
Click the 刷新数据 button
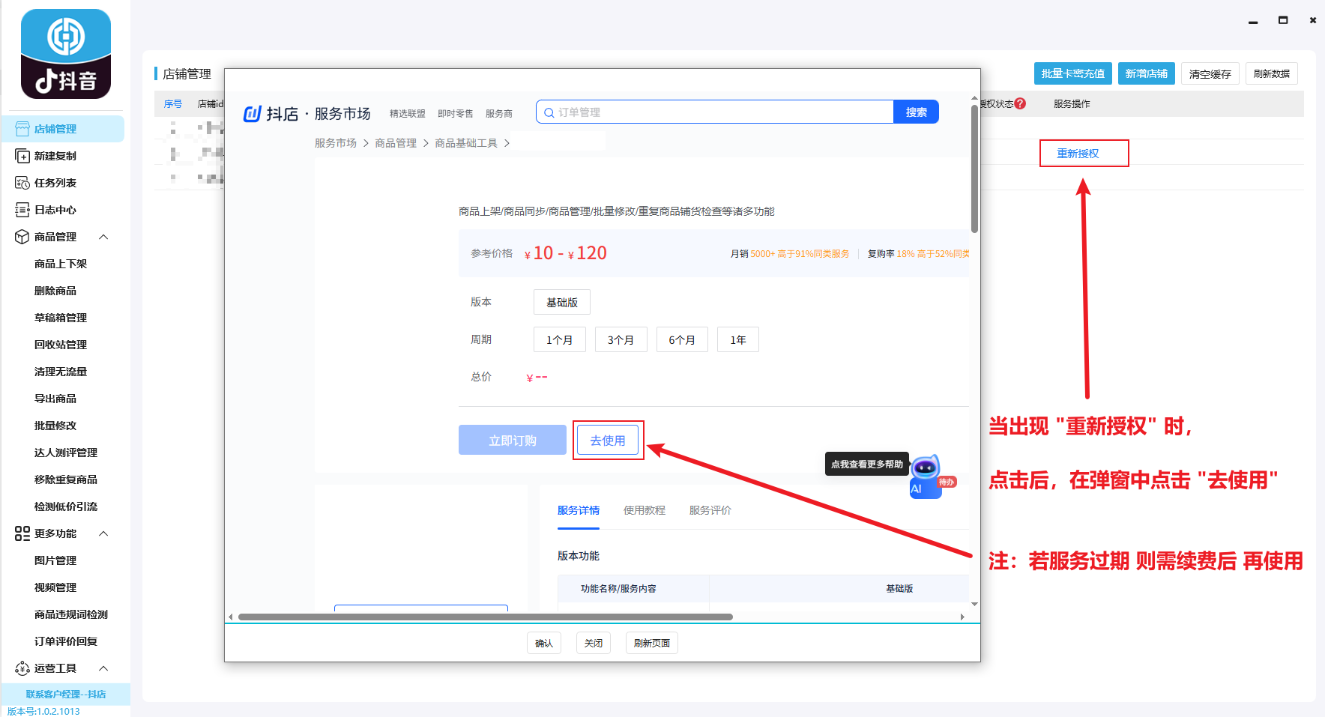[1272, 74]
